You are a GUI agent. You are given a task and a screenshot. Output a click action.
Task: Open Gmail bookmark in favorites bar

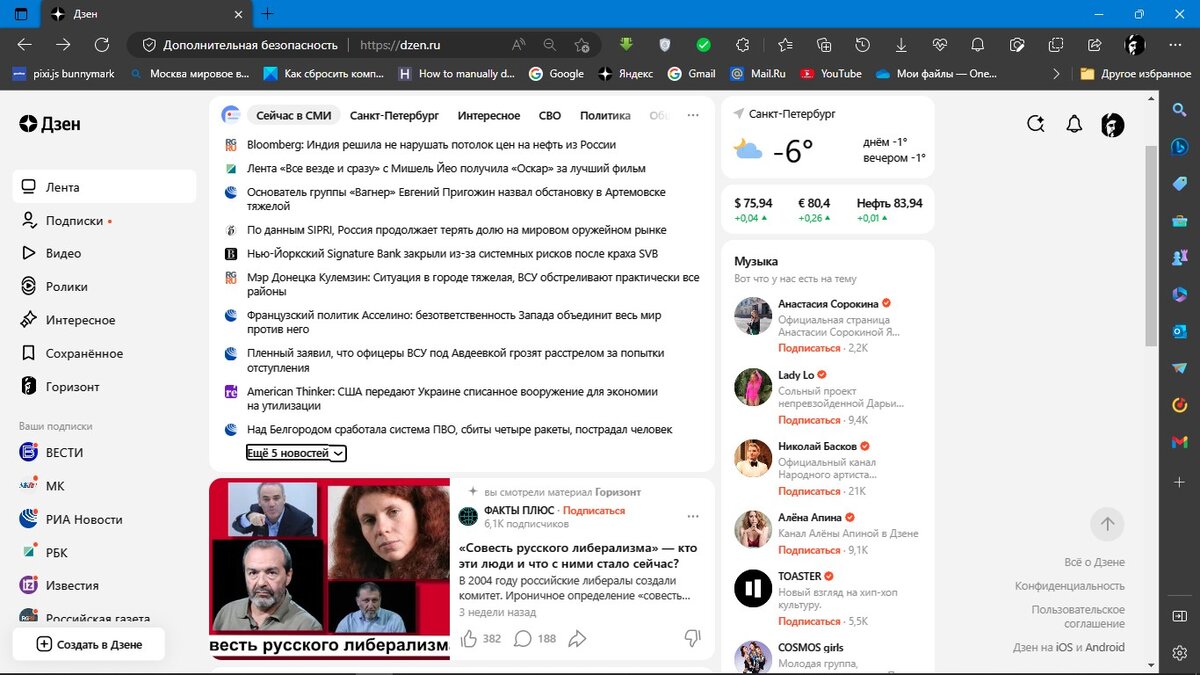coord(691,73)
